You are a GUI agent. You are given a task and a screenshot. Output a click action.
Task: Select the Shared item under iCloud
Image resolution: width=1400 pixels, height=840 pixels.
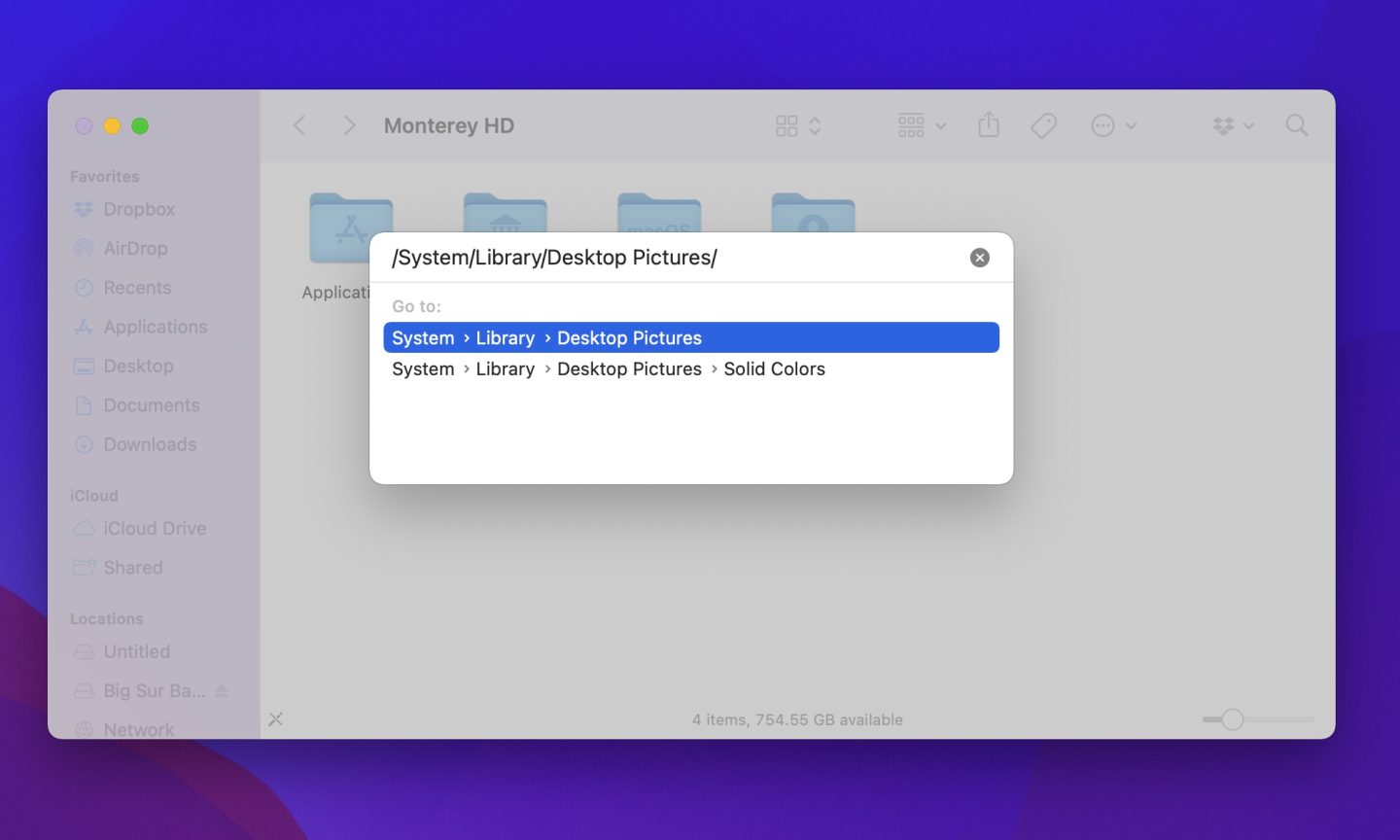132,567
